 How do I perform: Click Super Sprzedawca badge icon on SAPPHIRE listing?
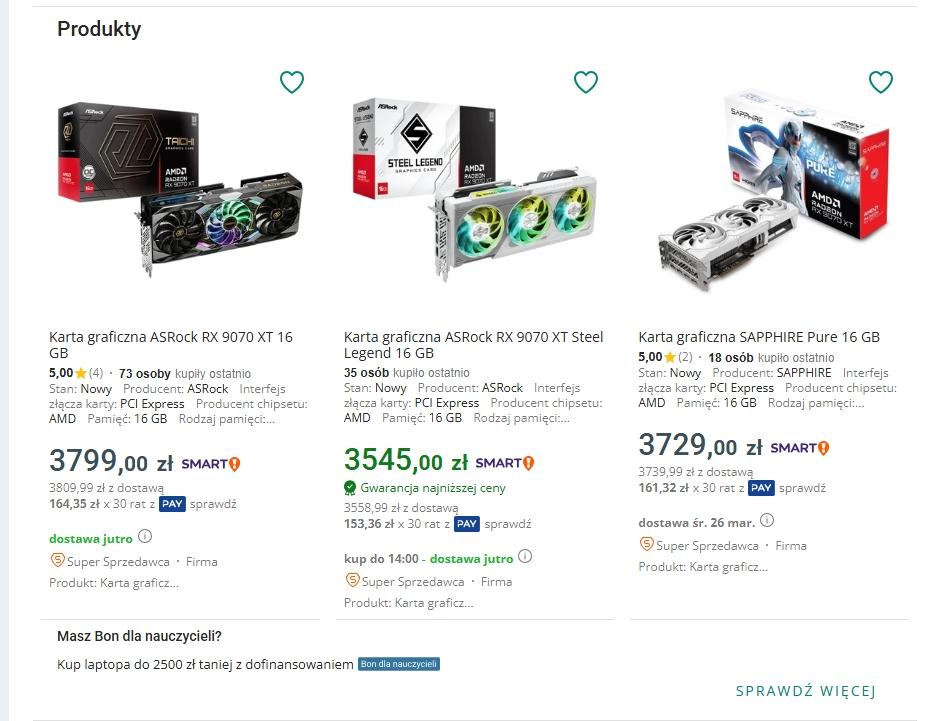pos(647,545)
